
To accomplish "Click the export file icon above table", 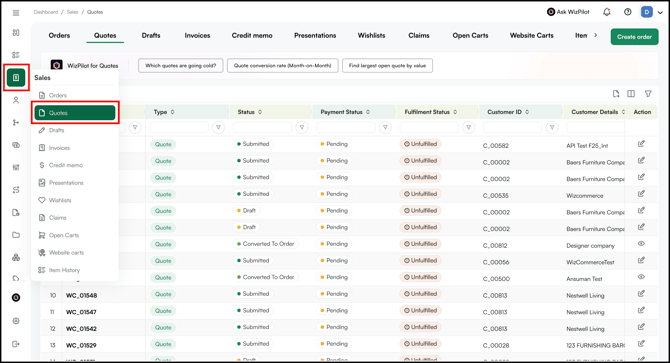I will pos(616,94).
